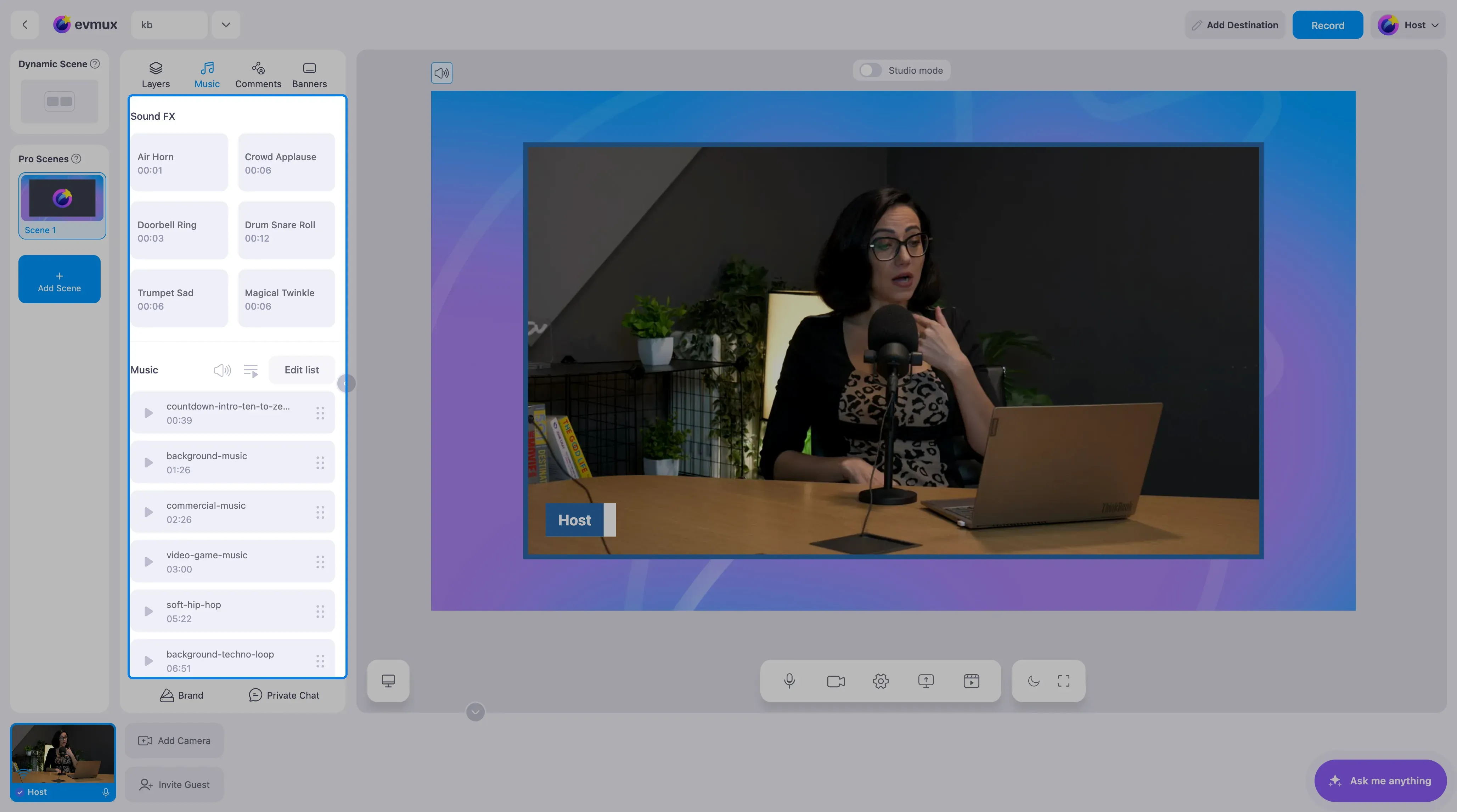This screenshot has height=812, width=1457.
Task: Click the music volume speaker icon
Action: tap(222, 370)
